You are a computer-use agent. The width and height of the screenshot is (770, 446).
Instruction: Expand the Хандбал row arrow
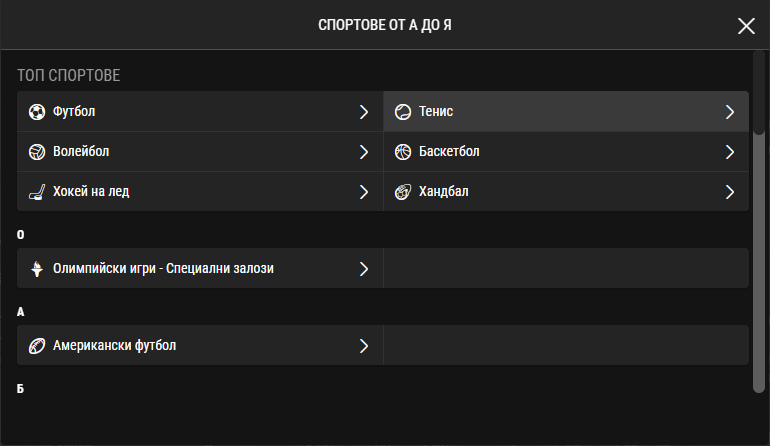coord(730,192)
